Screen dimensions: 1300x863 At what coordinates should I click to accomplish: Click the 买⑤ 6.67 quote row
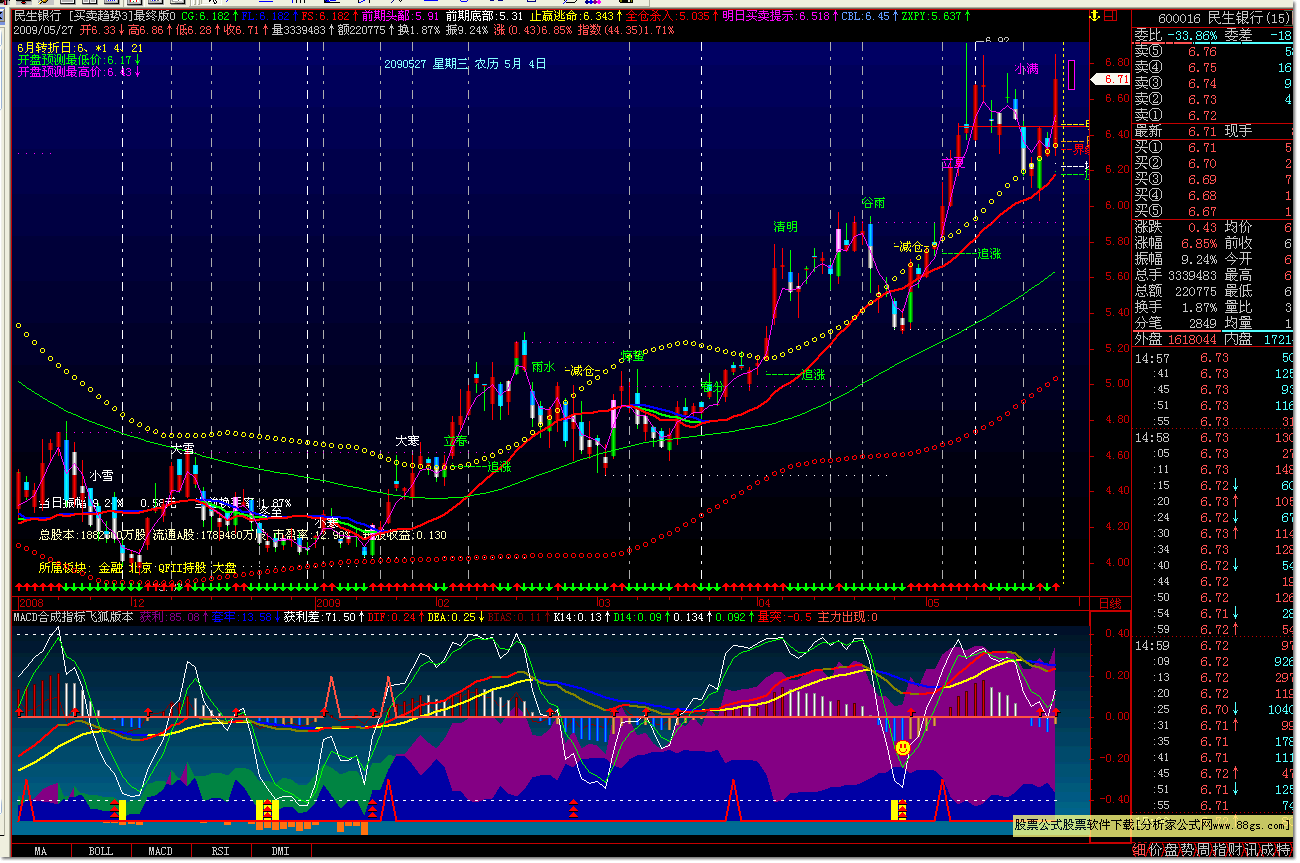(1214, 212)
